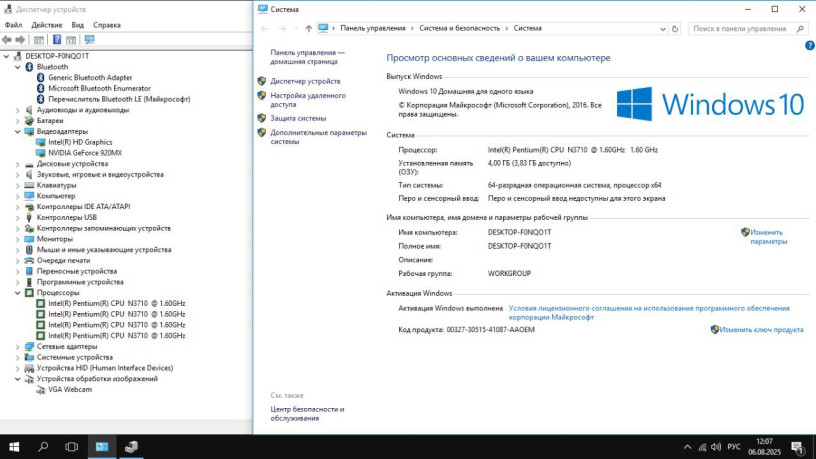Click monitor scan-hardware icon in Device Manager toolbar
This screenshot has height=459, width=816.
click(x=90, y=40)
